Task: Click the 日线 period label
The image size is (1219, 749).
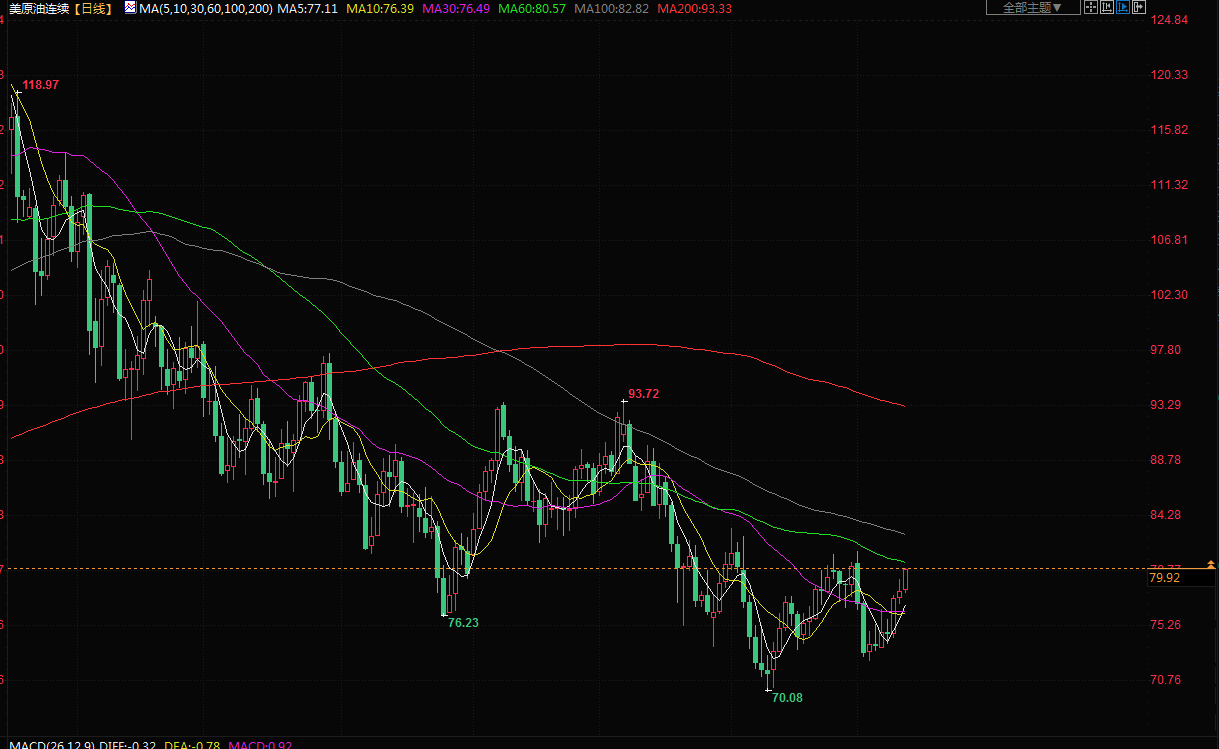Action: 95,8
